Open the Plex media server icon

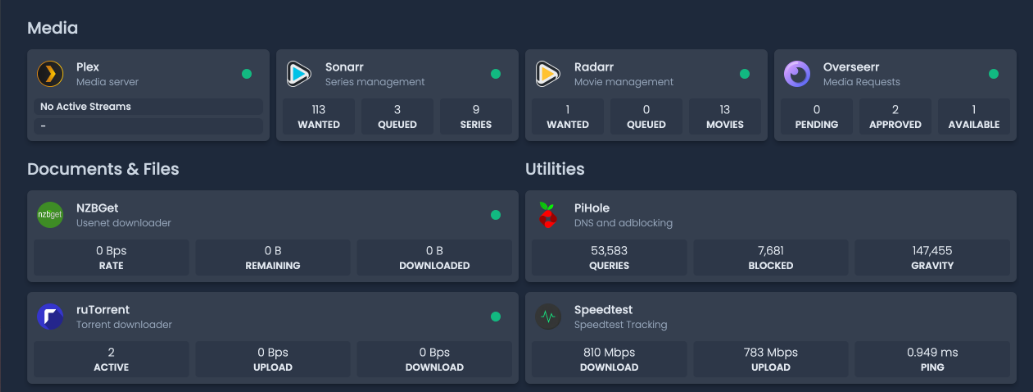(x=50, y=74)
